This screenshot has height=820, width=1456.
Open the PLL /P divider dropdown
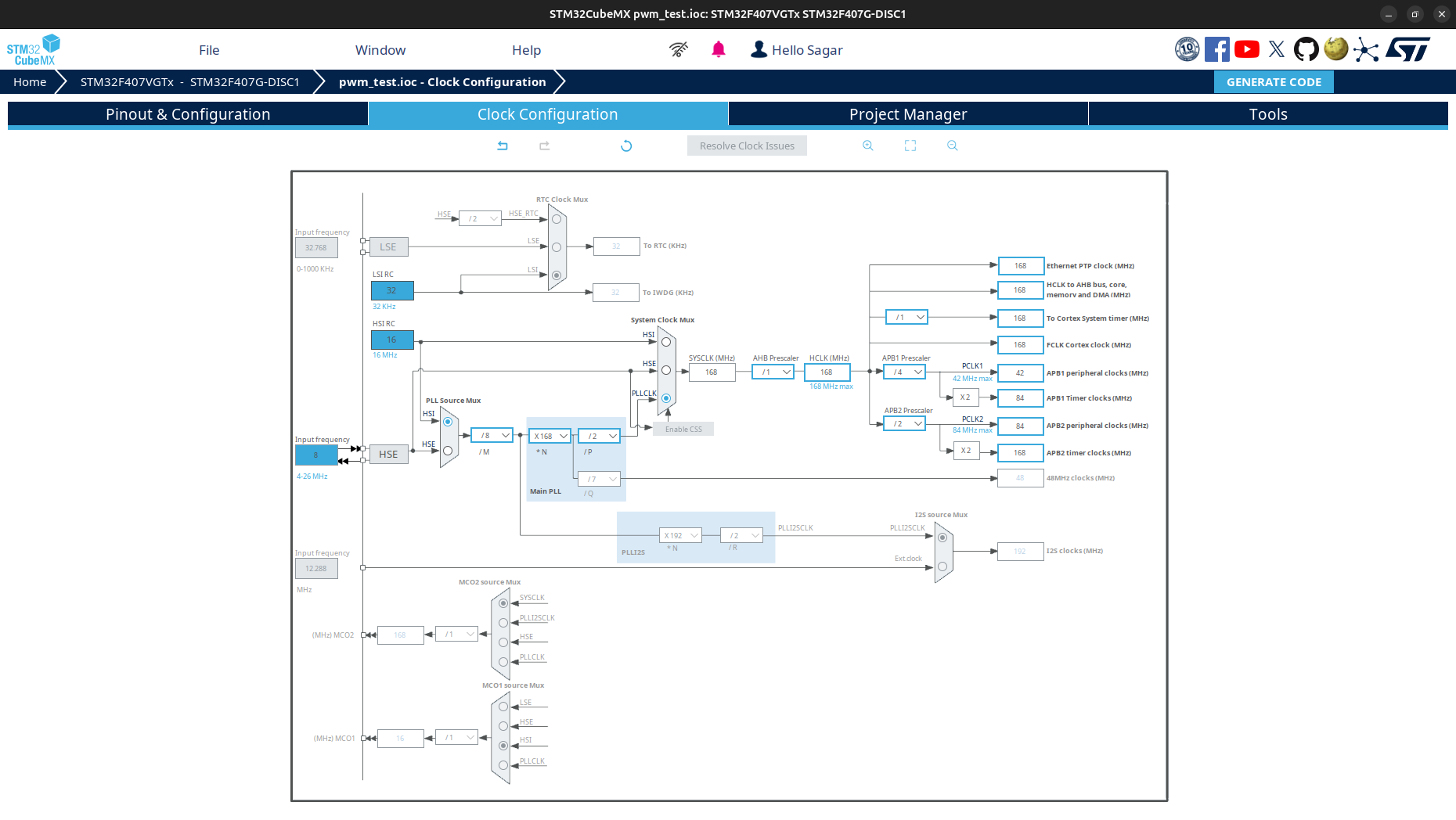coord(599,436)
